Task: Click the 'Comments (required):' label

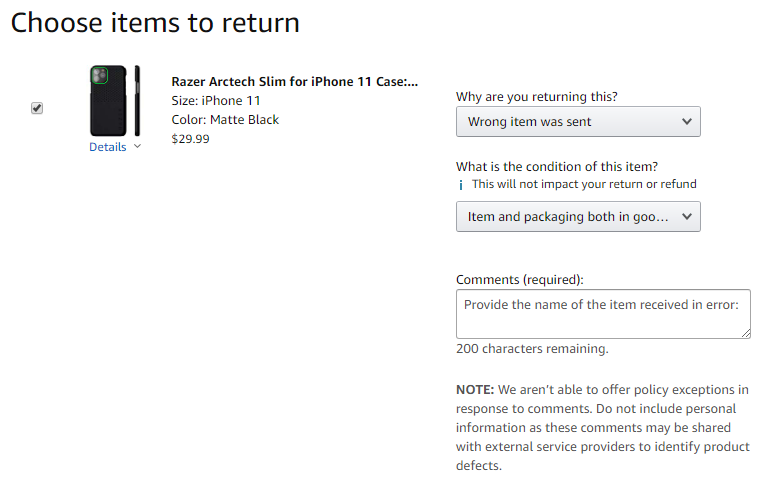Action: (x=519, y=280)
